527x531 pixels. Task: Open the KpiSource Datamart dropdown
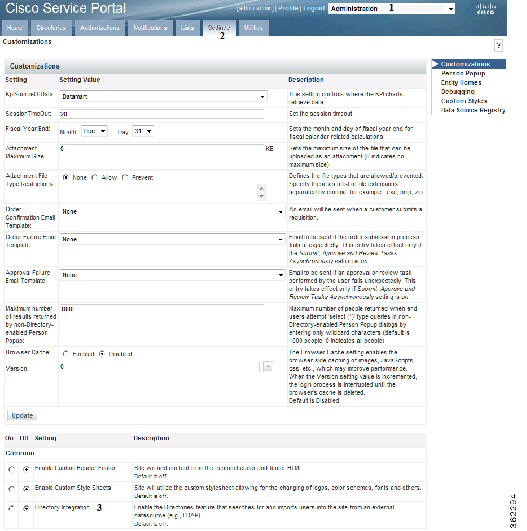click(x=163, y=97)
